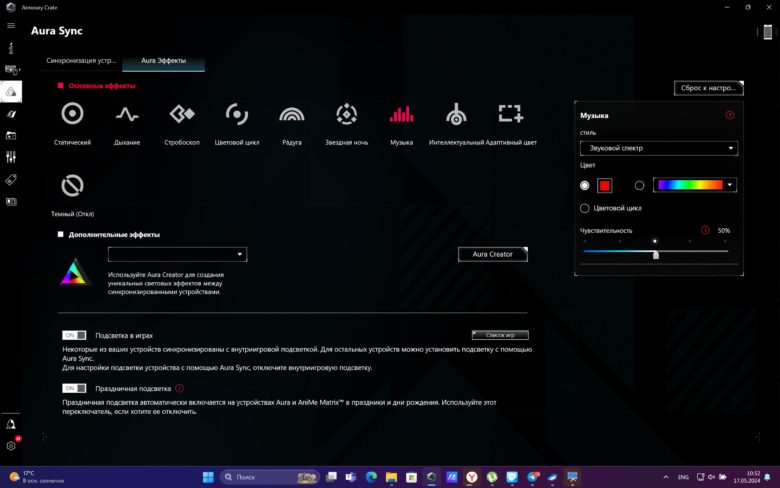Open the notifications bell in sidebar
The height and width of the screenshot is (488, 780).
tap(11, 424)
